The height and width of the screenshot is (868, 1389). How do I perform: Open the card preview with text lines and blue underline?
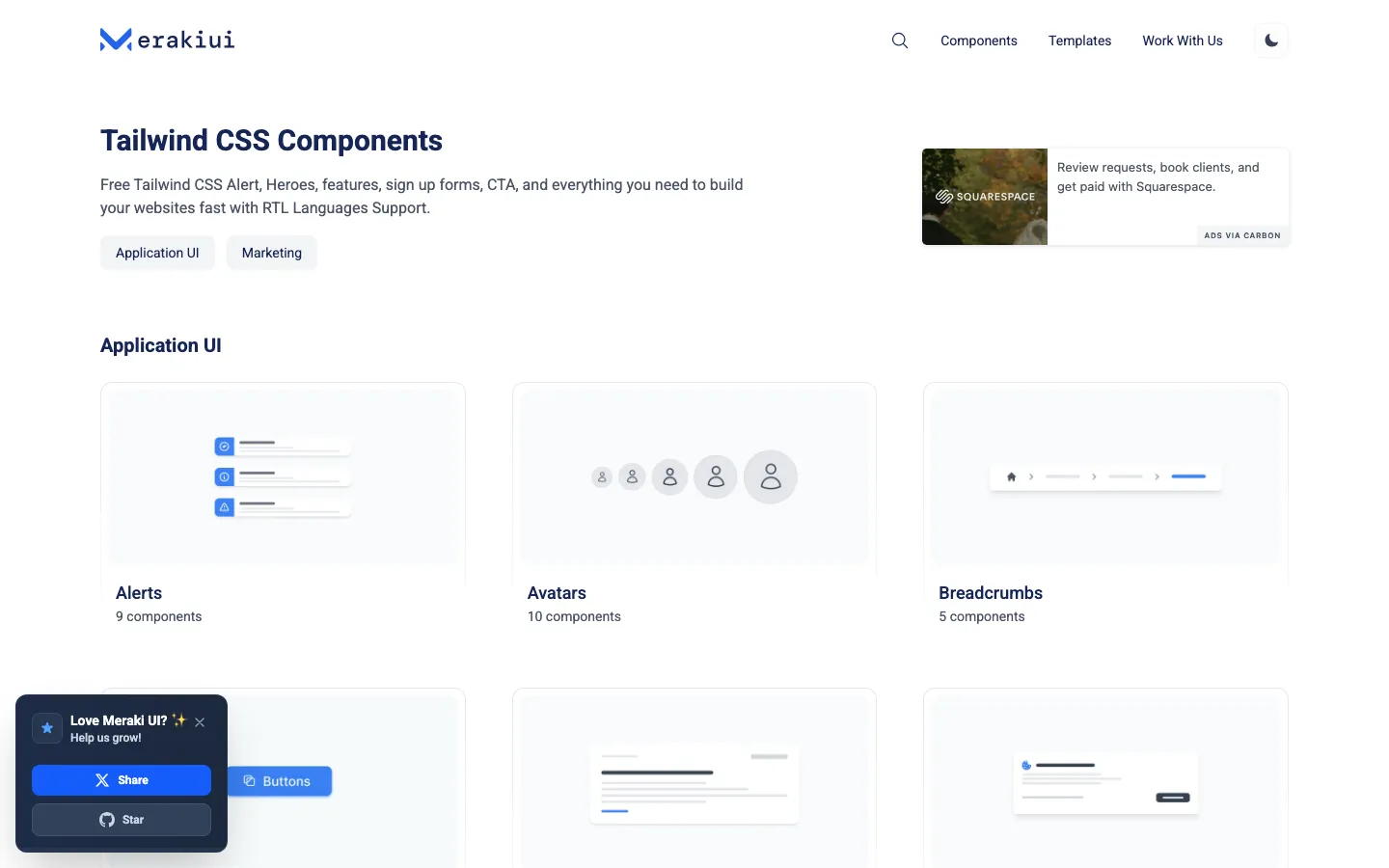point(694,782)
